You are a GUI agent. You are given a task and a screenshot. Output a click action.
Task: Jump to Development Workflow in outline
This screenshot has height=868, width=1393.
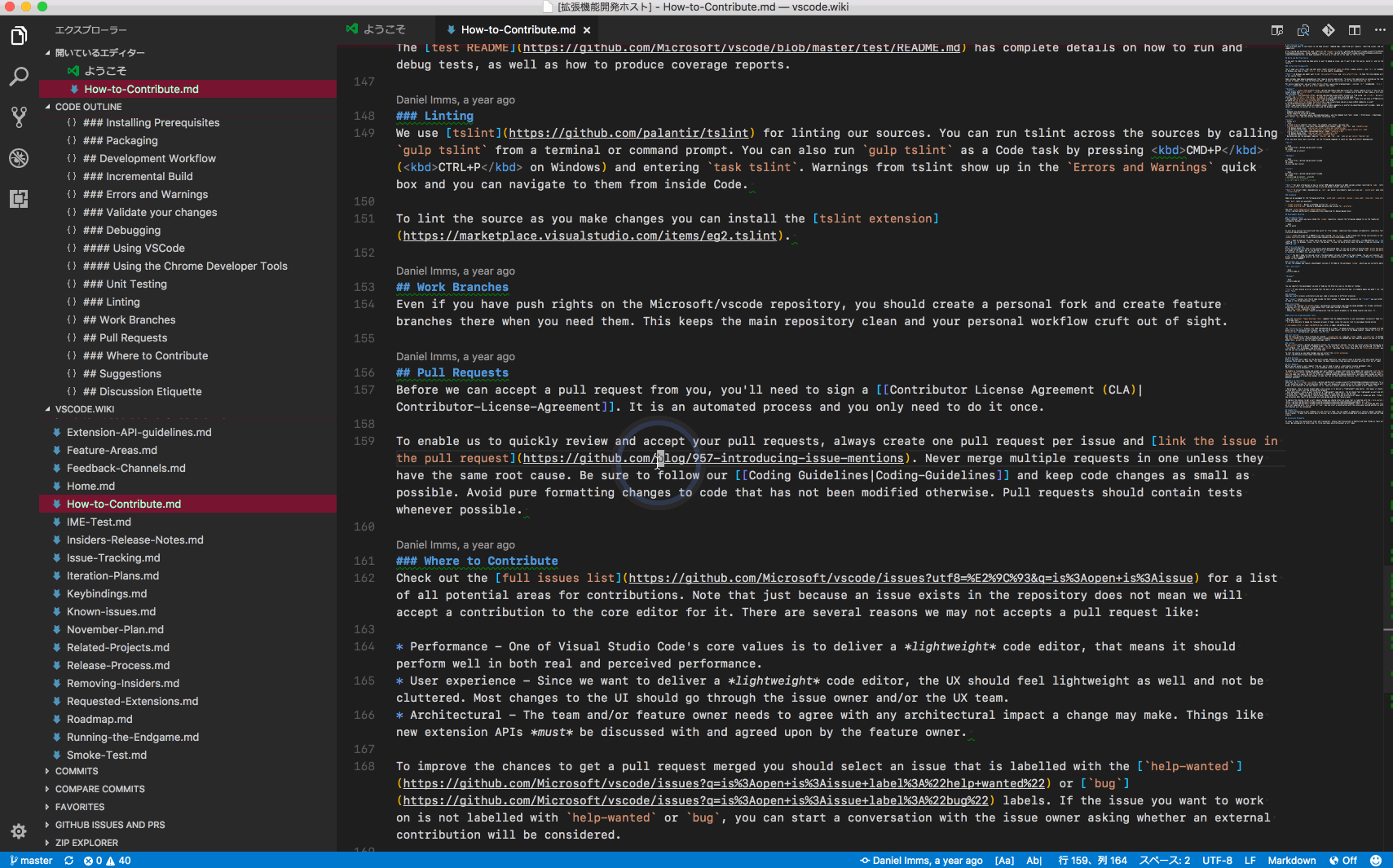(x=187, y=158)
